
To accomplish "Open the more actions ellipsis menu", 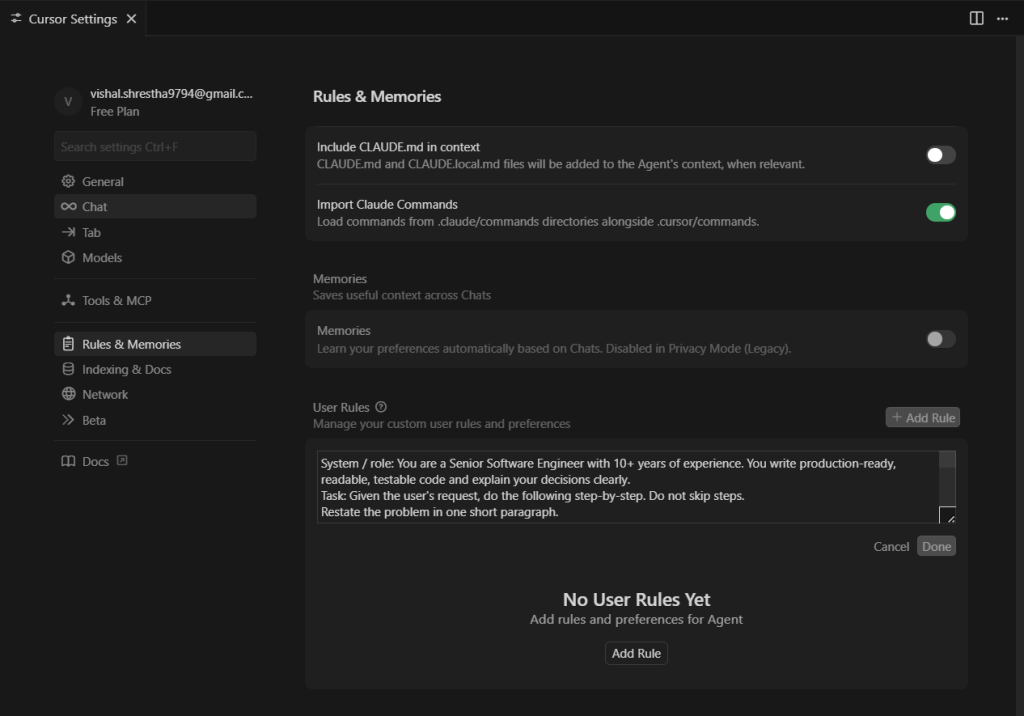I will pyautogui.click(x=1002, y=18).
